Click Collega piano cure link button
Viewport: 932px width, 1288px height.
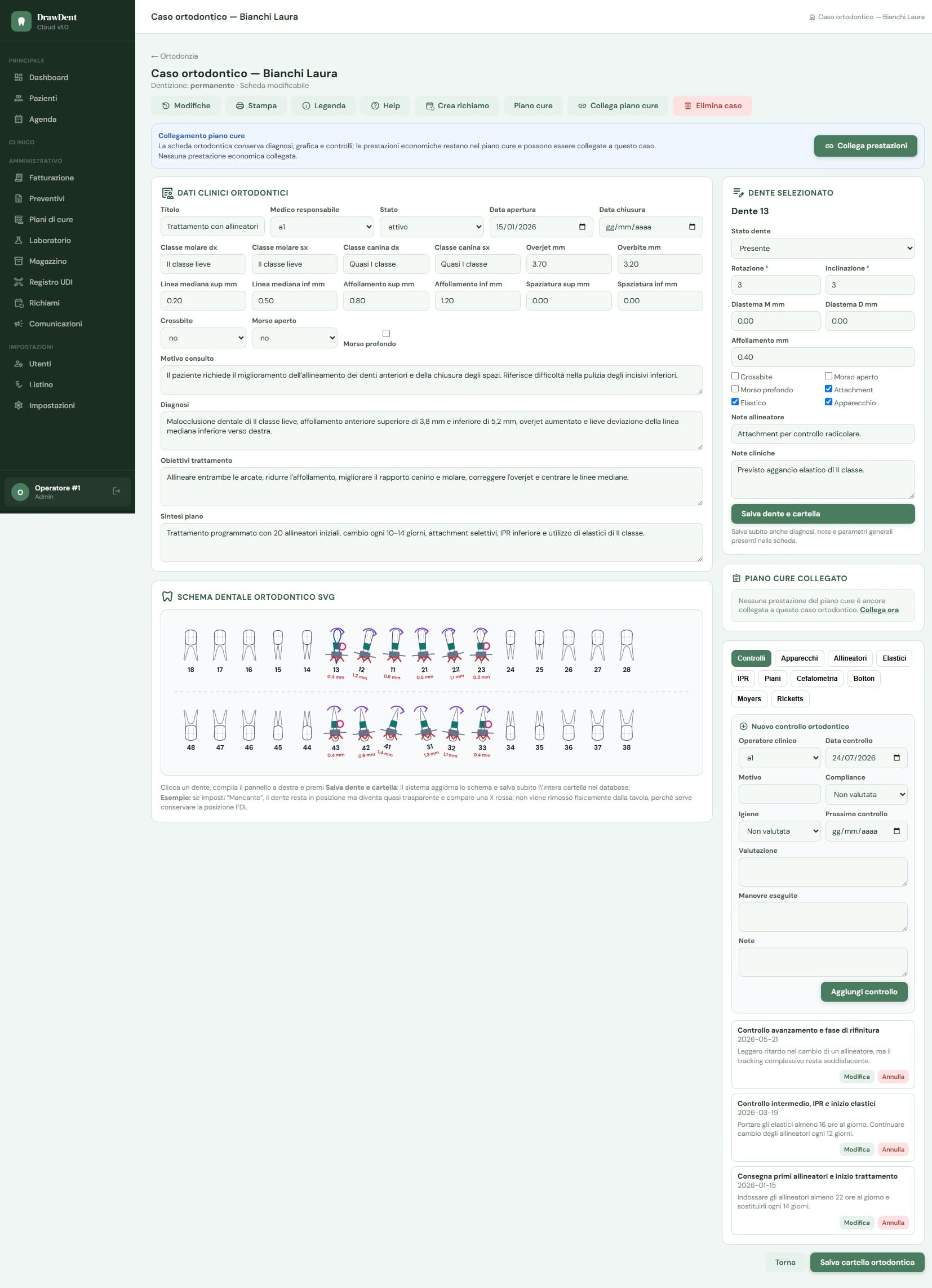pyautogui.click(x=618, y=105)
